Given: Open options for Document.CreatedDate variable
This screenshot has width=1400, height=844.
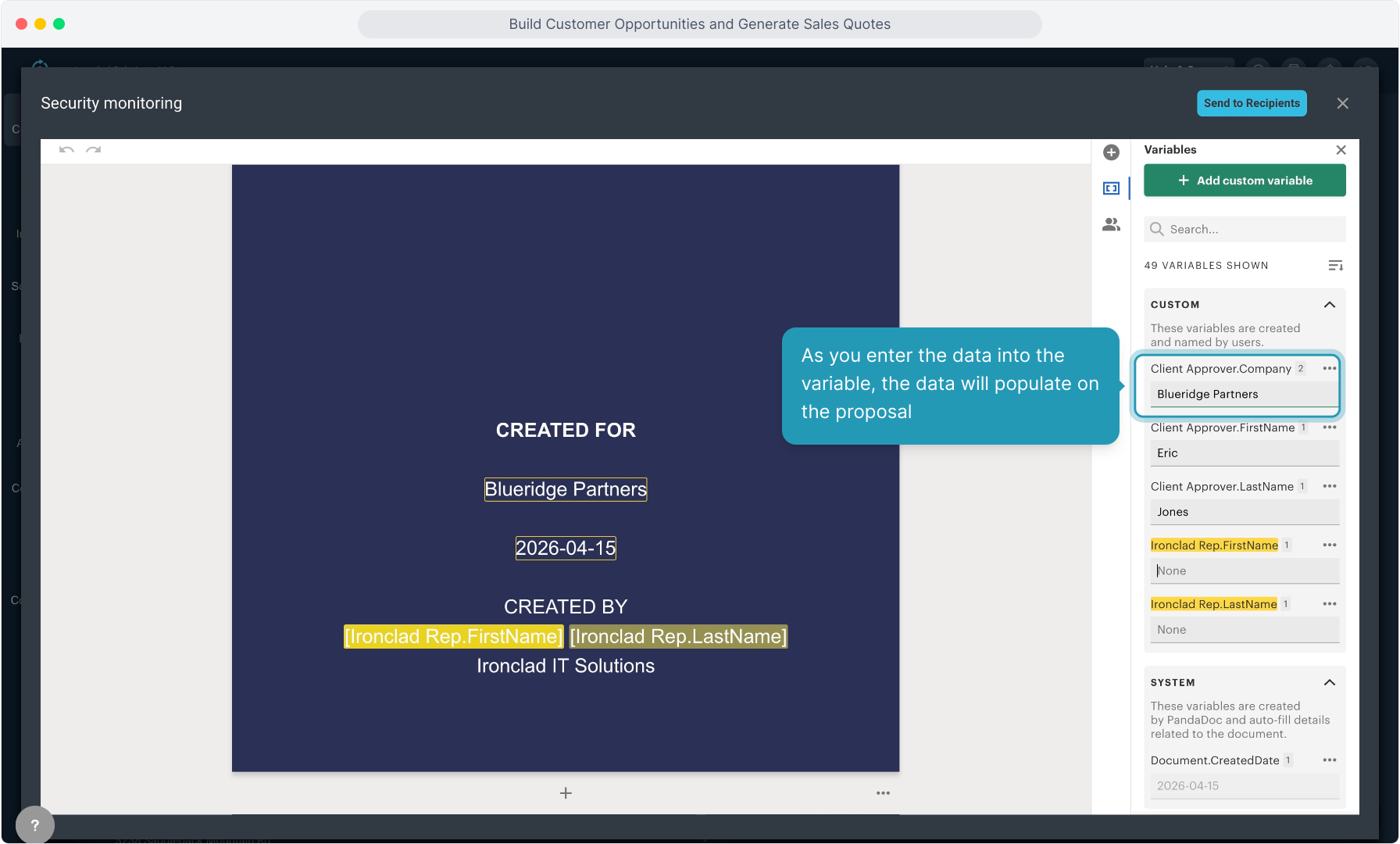Looking at the screenshot, I should 1330,760.
